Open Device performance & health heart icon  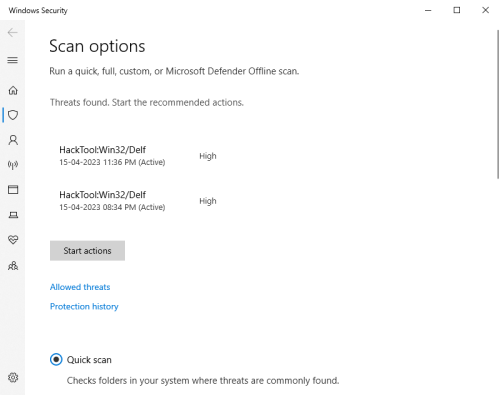click(13, 240)
